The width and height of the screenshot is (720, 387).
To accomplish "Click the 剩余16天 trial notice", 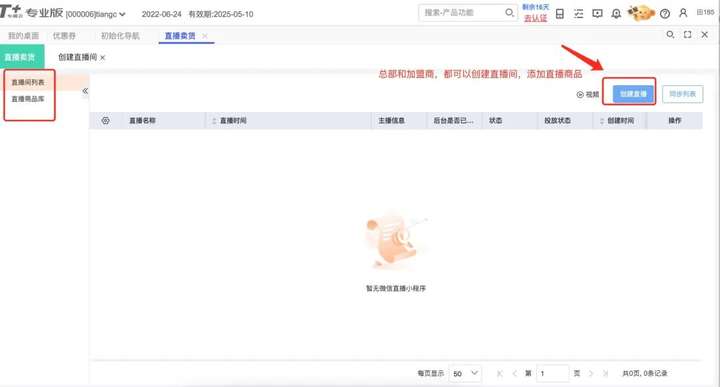I will coord(535,7).
